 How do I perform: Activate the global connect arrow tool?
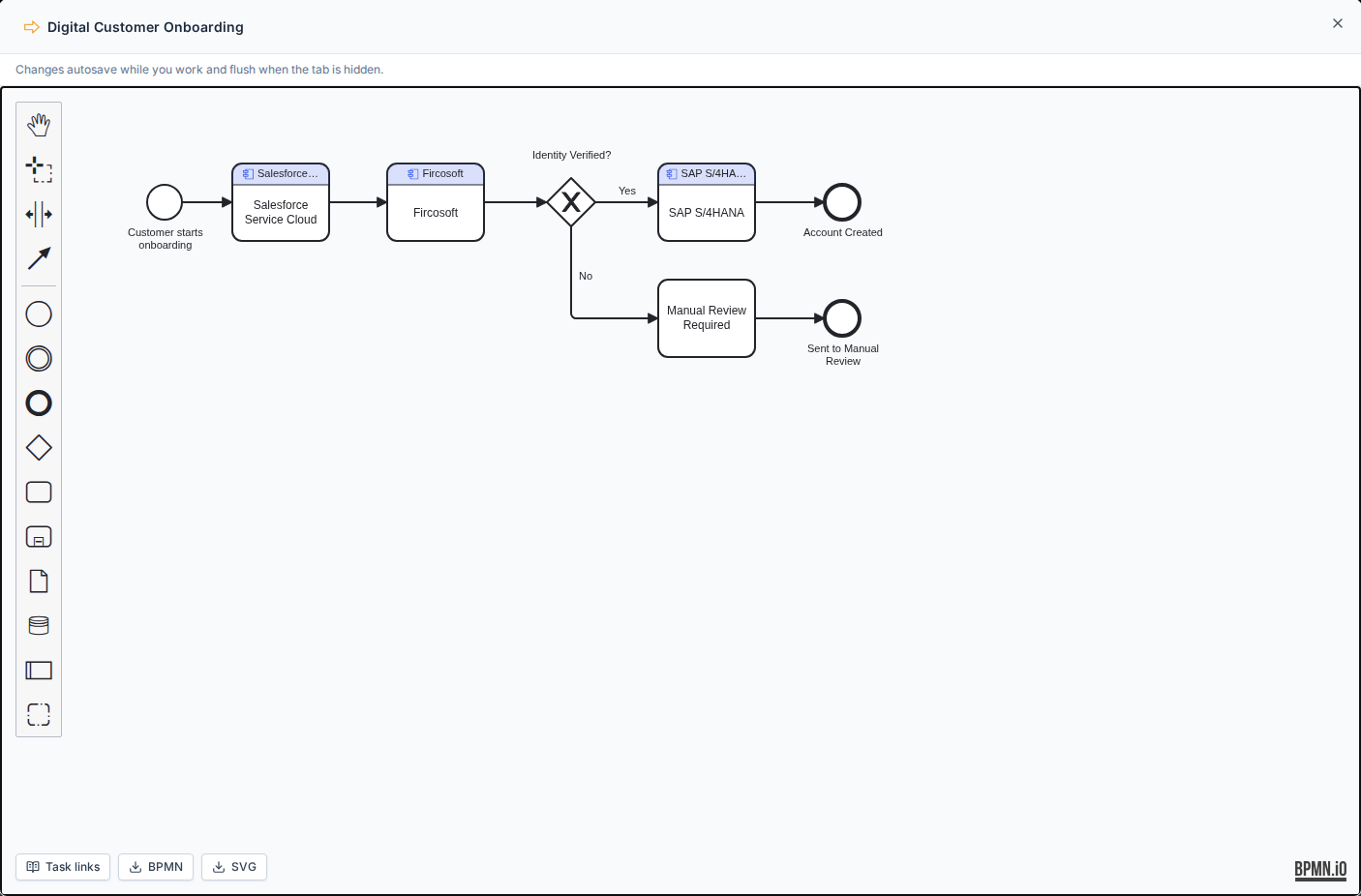point(39,258)
